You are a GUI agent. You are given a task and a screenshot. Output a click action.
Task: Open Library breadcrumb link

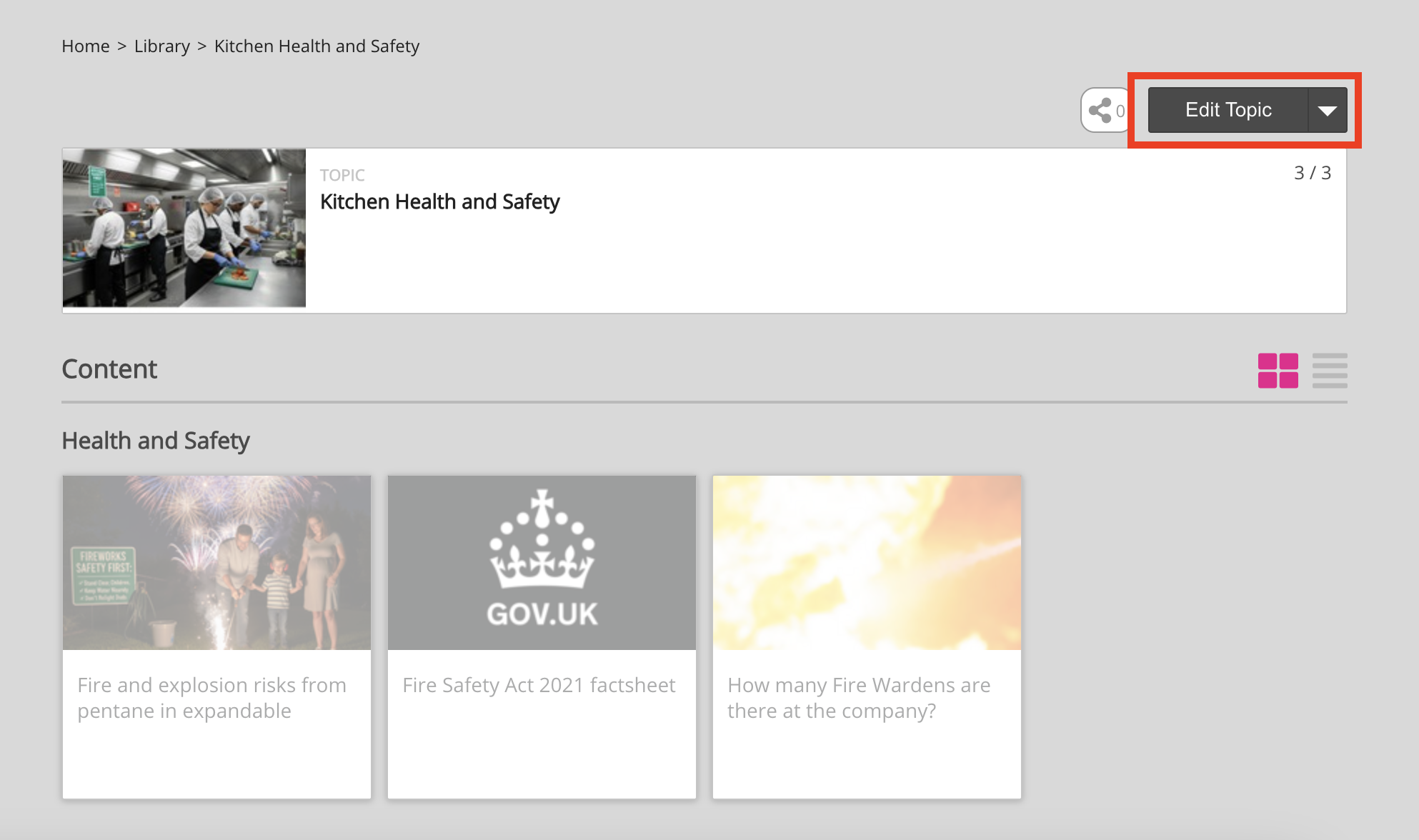(162, 46)
